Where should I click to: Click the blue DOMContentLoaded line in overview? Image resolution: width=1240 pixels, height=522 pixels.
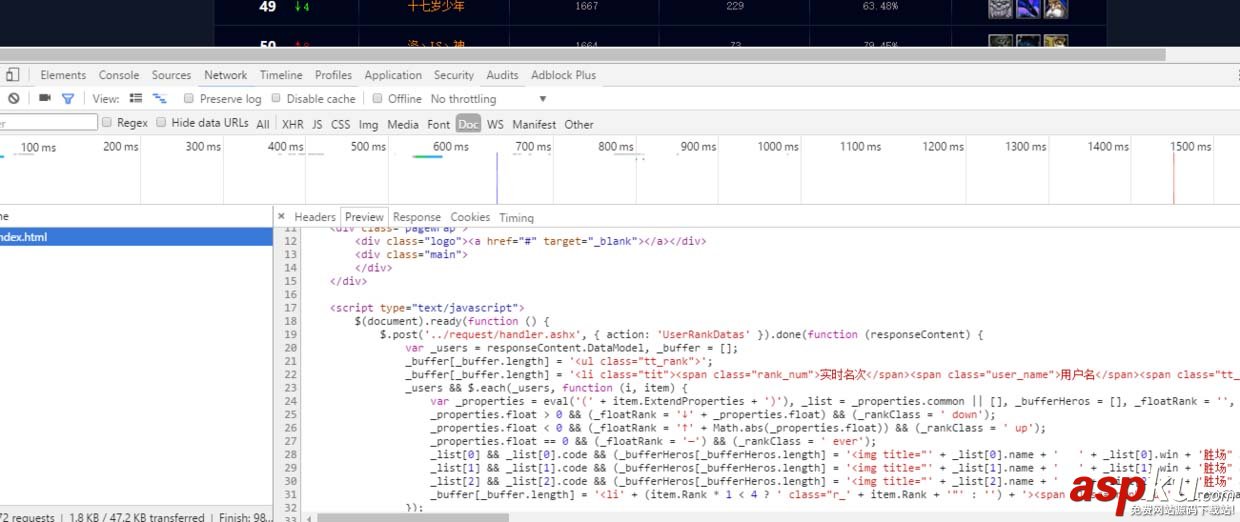[x=497, y=177]
